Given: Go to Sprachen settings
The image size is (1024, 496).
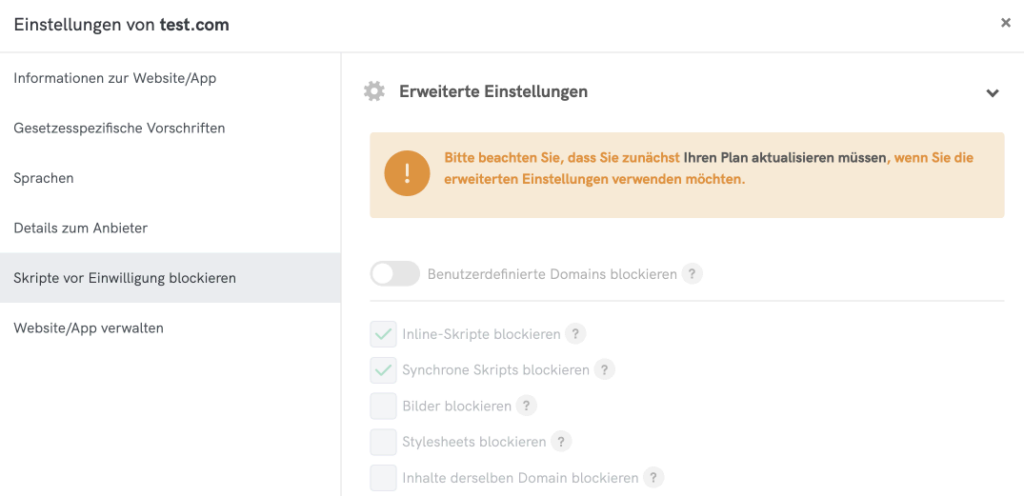Looking at the screenshot, I should (44, 178).
